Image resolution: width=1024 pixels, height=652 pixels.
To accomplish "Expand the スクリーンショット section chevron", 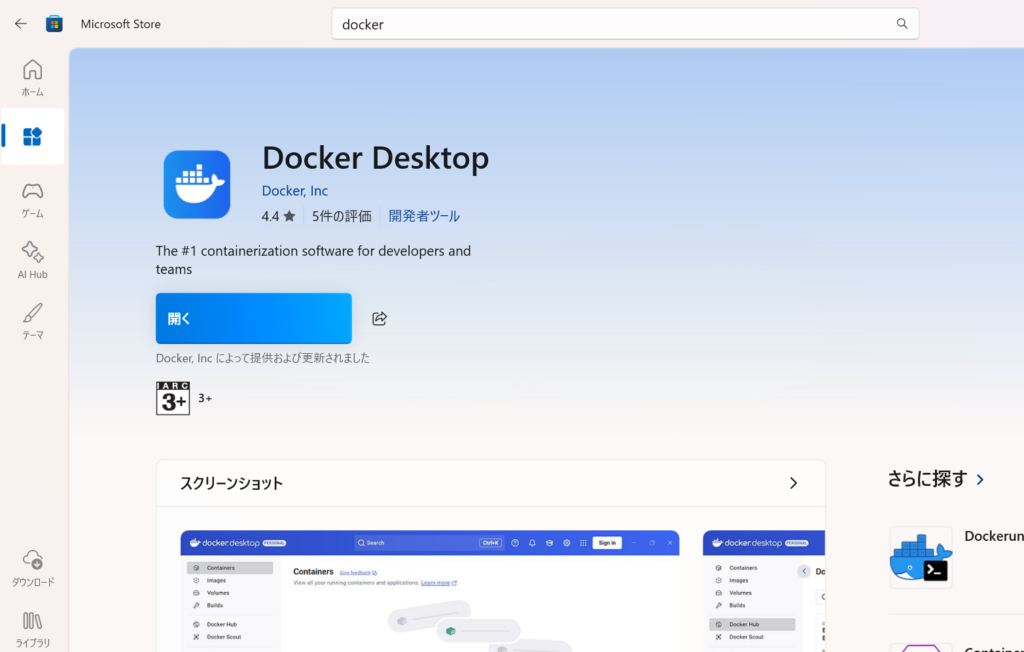I will tap(793, 483).
